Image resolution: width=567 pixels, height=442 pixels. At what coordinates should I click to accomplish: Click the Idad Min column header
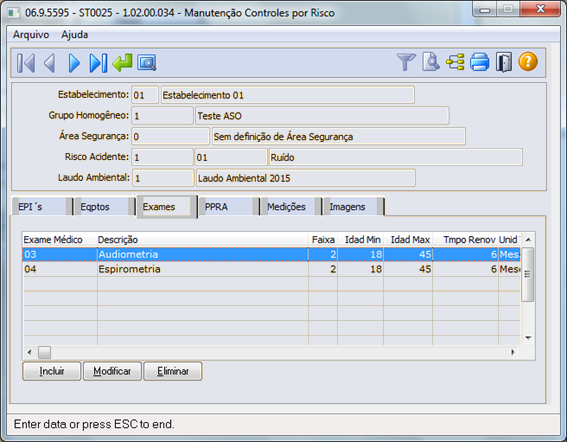pyautogui.click(x=362, y=239)
